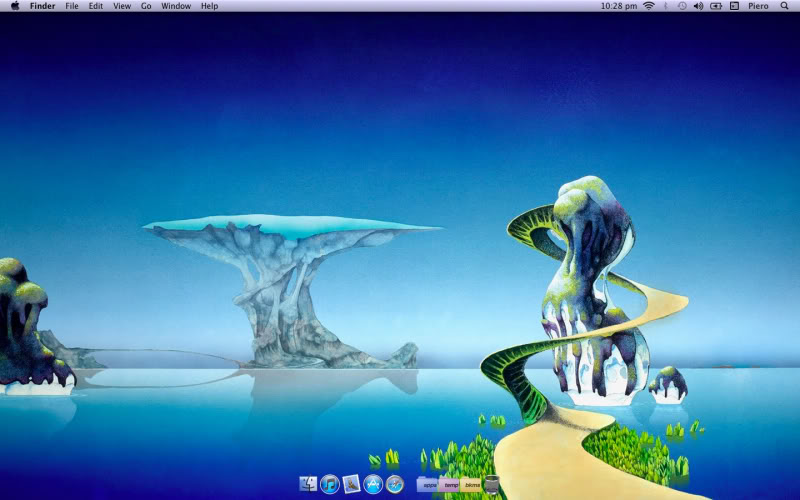Open the Go menu
This screenshot has height=500, width=800.
point(146,6)
